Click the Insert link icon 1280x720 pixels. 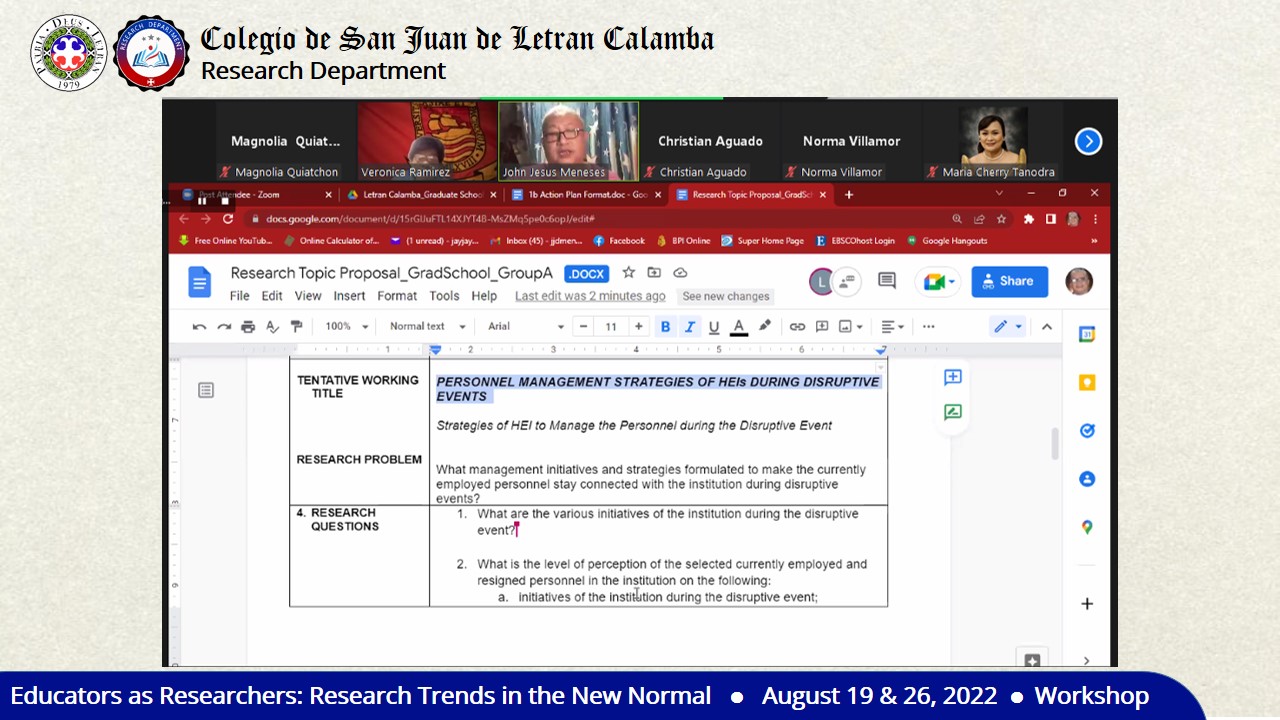click(797, 327)
